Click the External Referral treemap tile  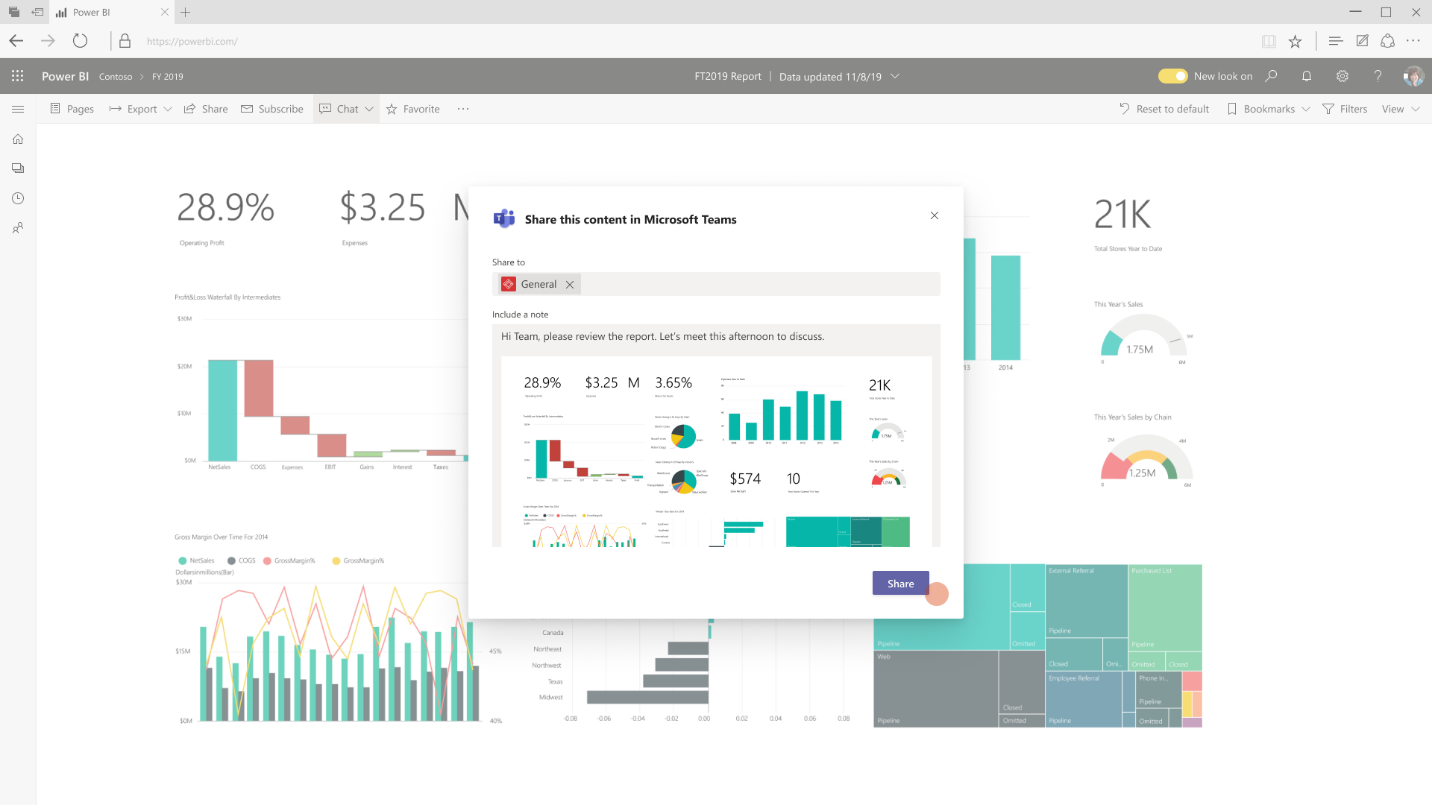(1086, 600)
